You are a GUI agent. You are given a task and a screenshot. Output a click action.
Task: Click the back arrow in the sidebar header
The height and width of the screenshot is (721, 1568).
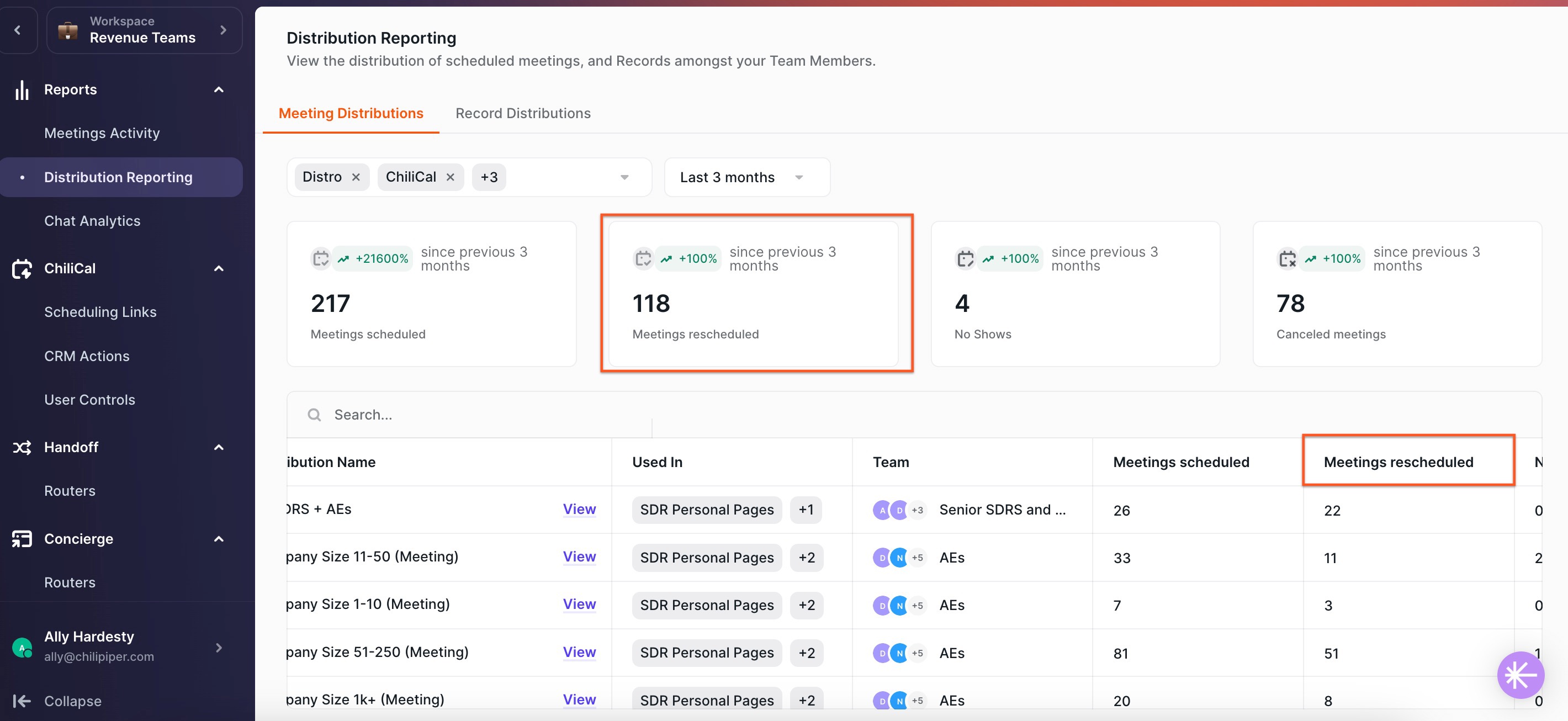(18, 29)
